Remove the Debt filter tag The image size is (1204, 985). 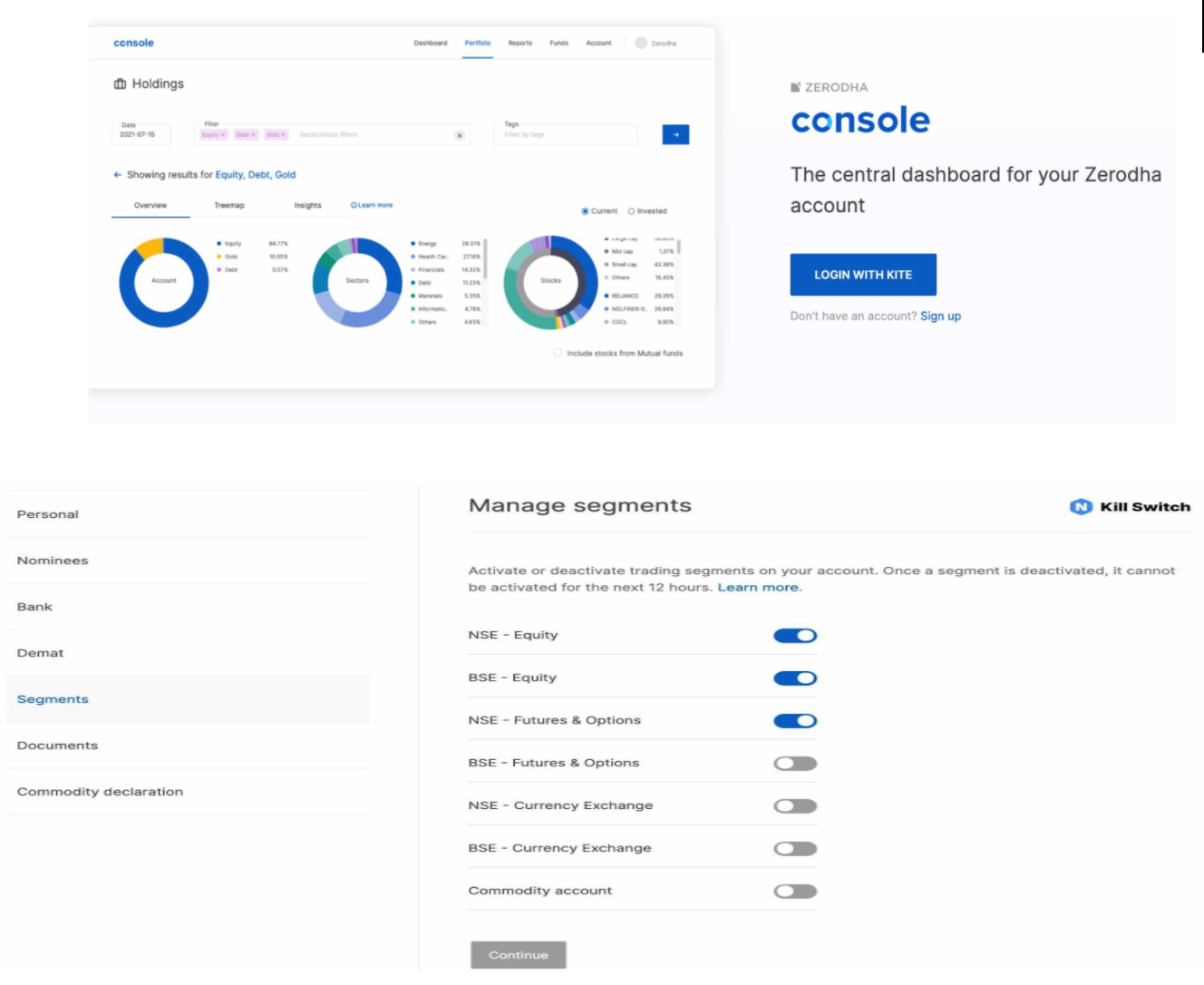254,134
